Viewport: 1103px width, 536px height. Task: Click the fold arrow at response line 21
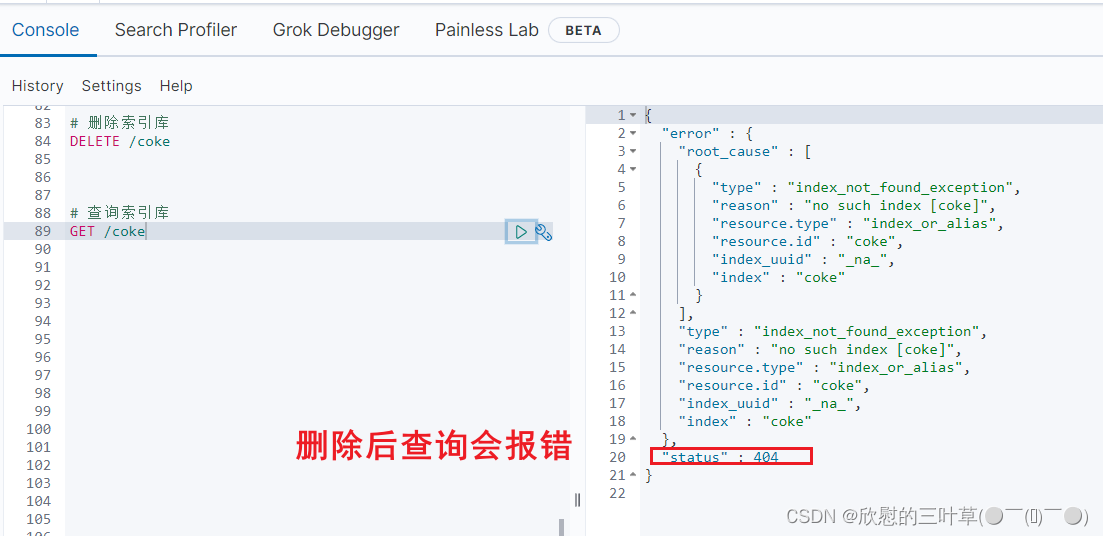click(633, 475)
